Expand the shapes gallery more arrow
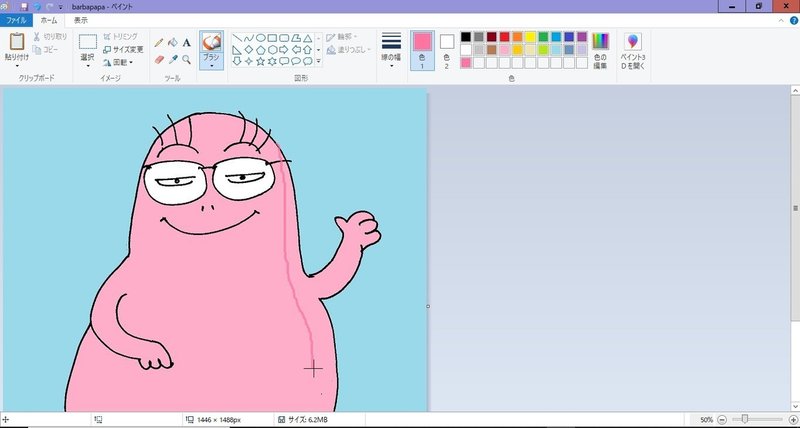The width and height of the screenshot is (800, 428). click(319, 61)
